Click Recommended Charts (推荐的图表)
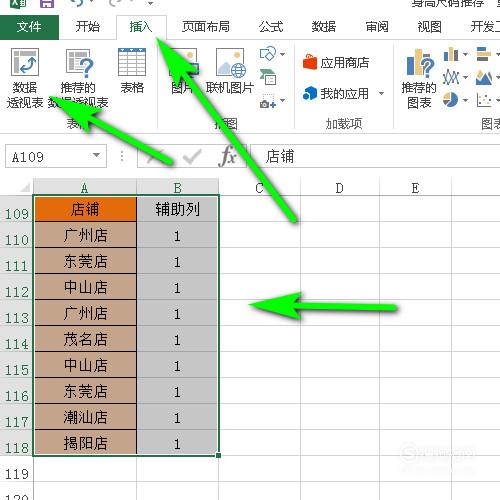This screenshot has width=500, height=500. (x=419, y=79)
